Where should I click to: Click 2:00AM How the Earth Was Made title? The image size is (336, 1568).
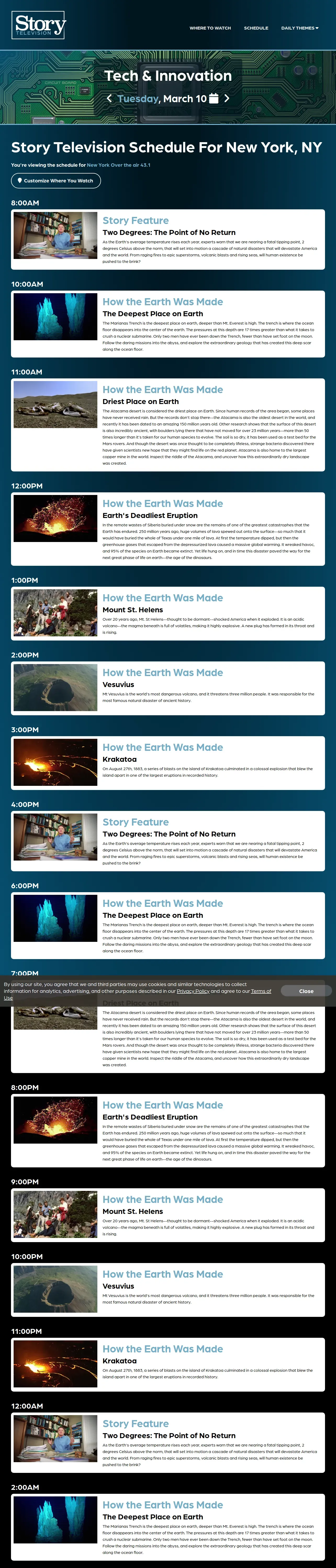(x=163, y=1505)
